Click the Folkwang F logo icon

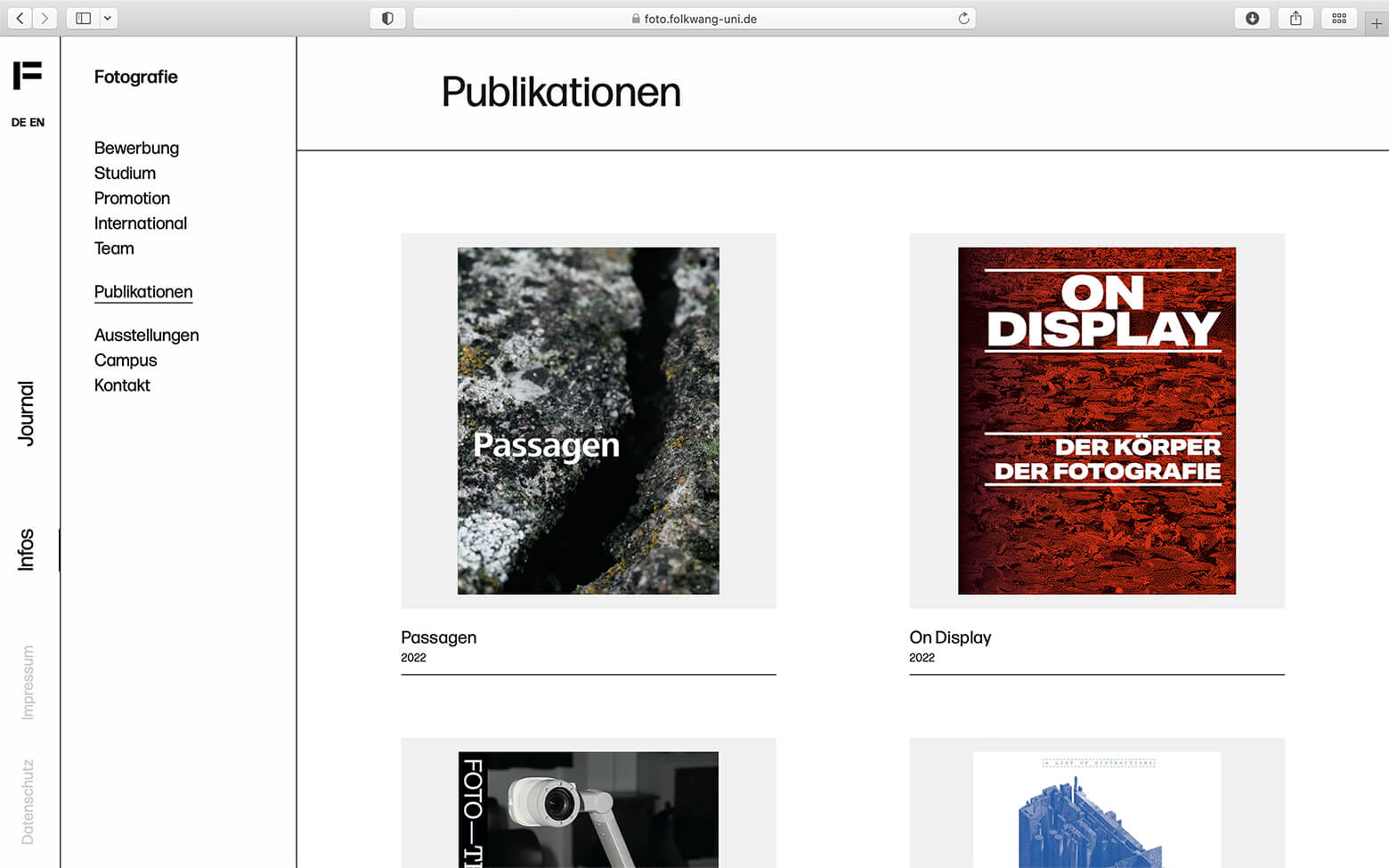pyautogui.click(x=28, y=76)
